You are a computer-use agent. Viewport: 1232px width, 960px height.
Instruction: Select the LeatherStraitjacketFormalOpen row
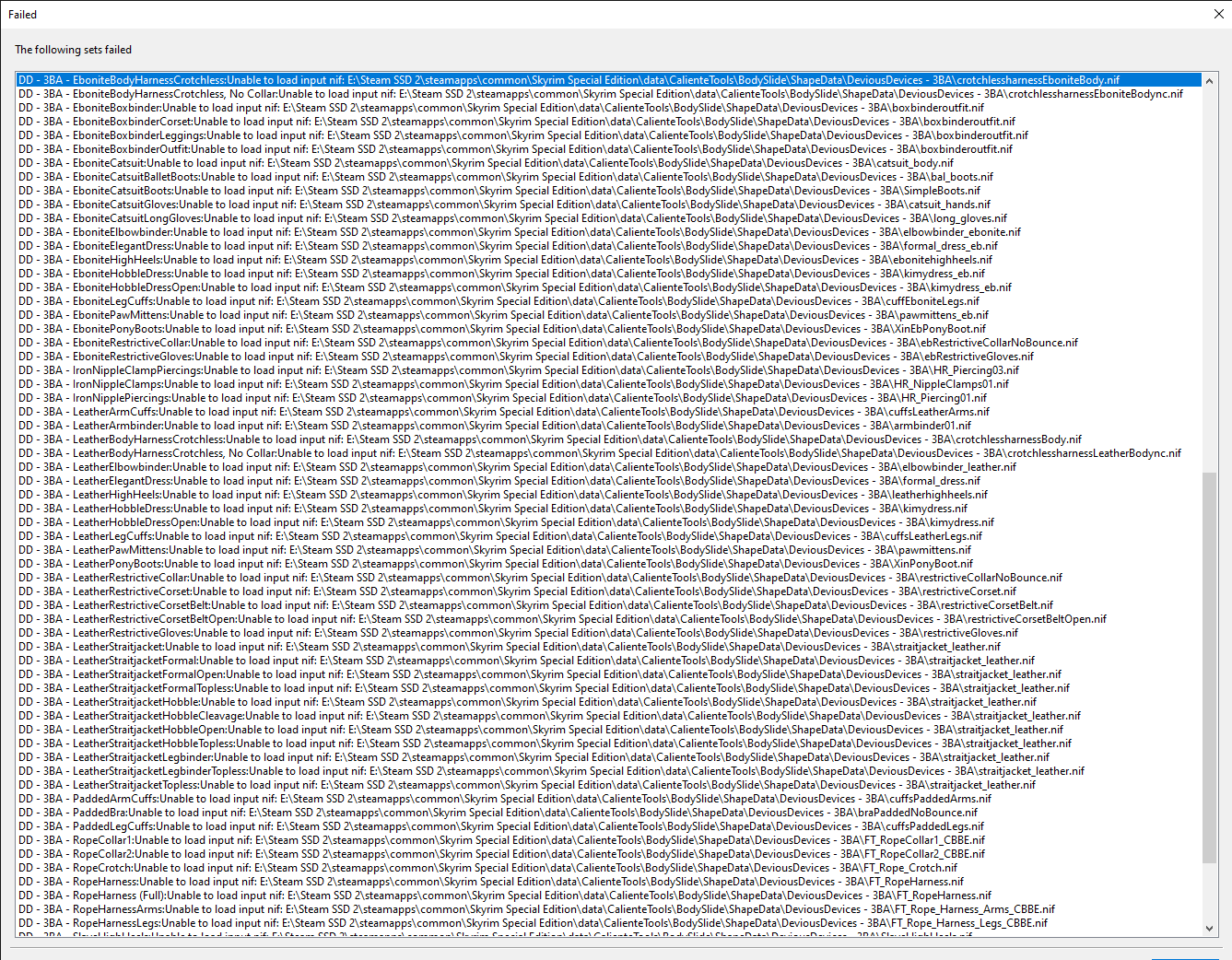point(609,674)
